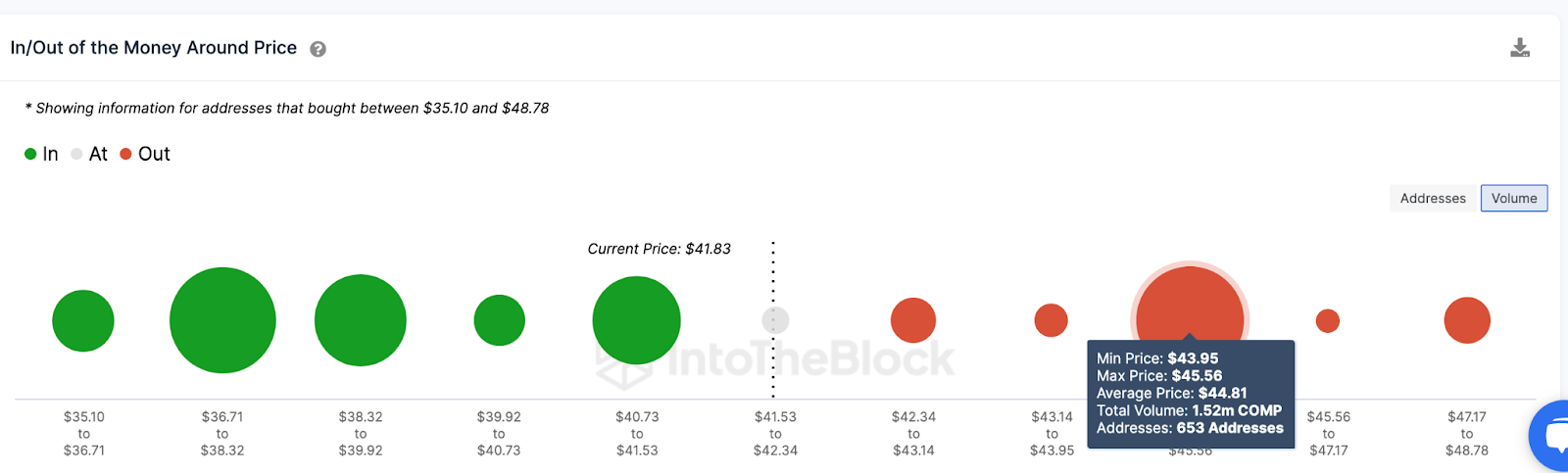Screen dimensions: 1568x473
Task: Click the $42.34 to $43.14 red bubble
Action: (x=913, y=320)
